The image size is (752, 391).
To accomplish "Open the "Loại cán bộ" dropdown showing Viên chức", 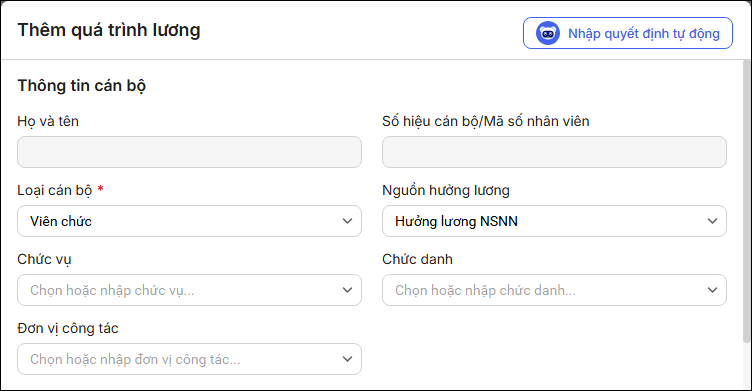I will point(189,221).
